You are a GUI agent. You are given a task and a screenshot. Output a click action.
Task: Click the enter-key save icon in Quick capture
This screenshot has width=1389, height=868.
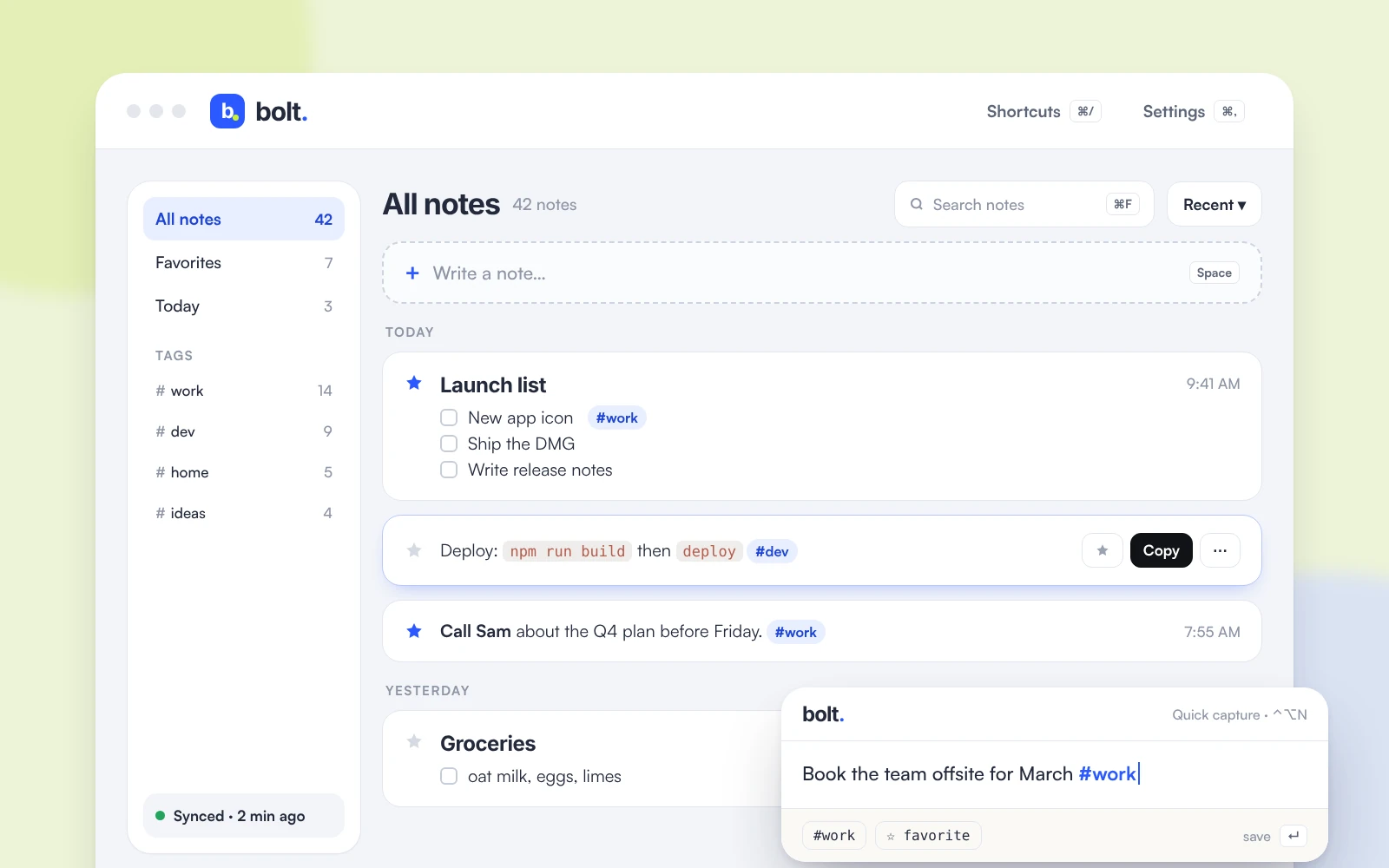(x=1294, y=836)
